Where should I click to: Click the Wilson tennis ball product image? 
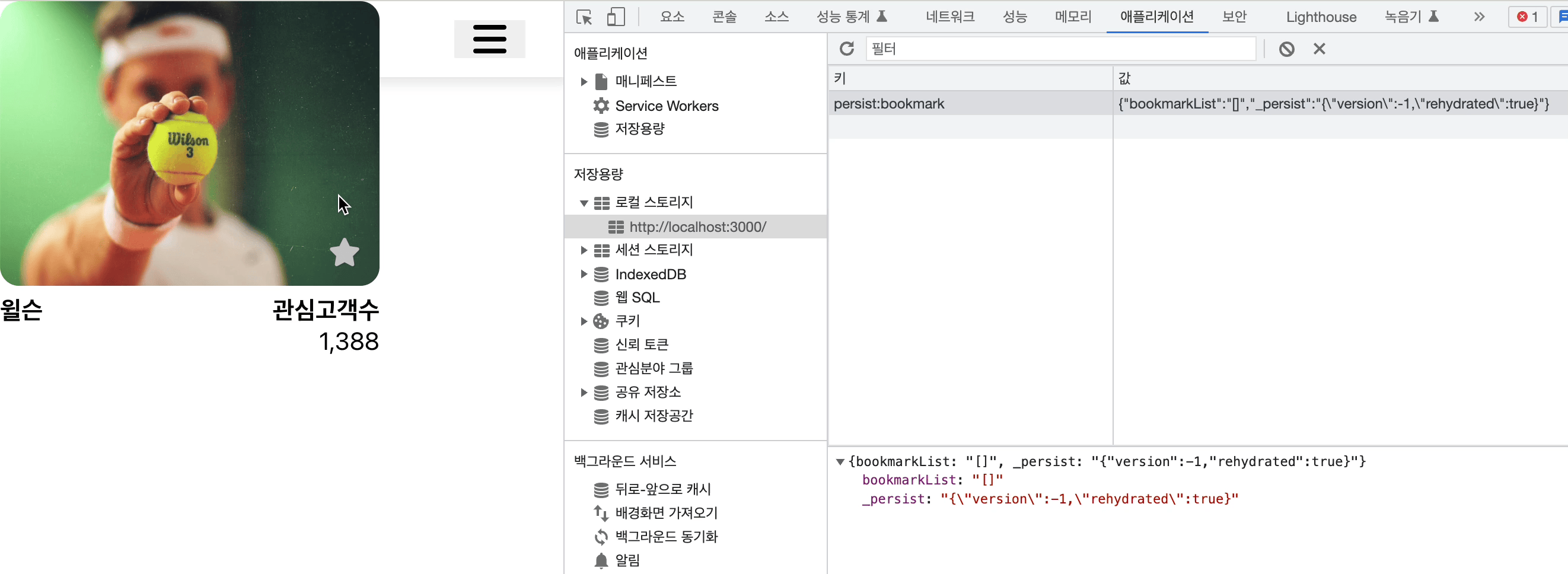click(189, 143)
